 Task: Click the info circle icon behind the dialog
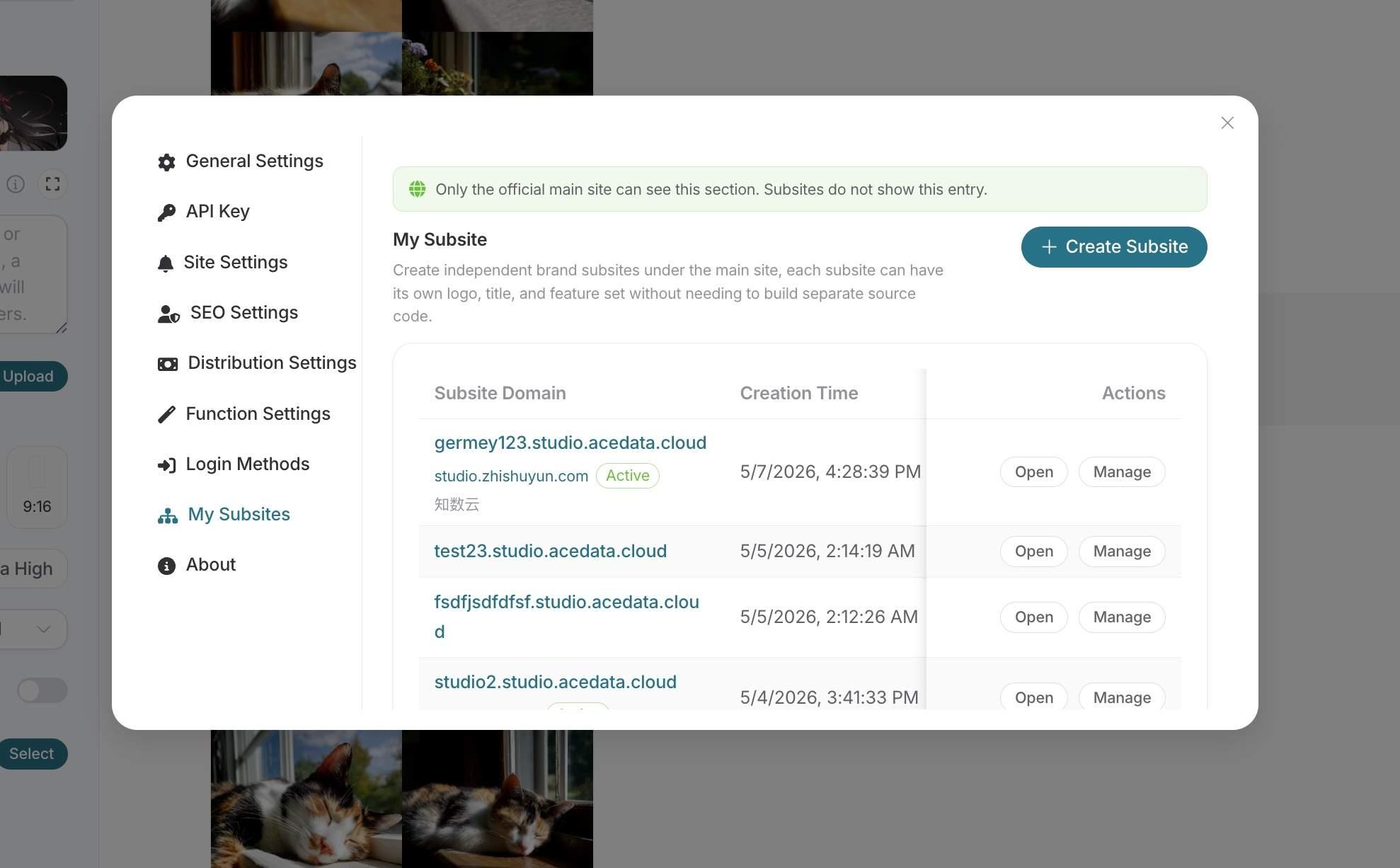pyautogui.click(x=16, y=184)
